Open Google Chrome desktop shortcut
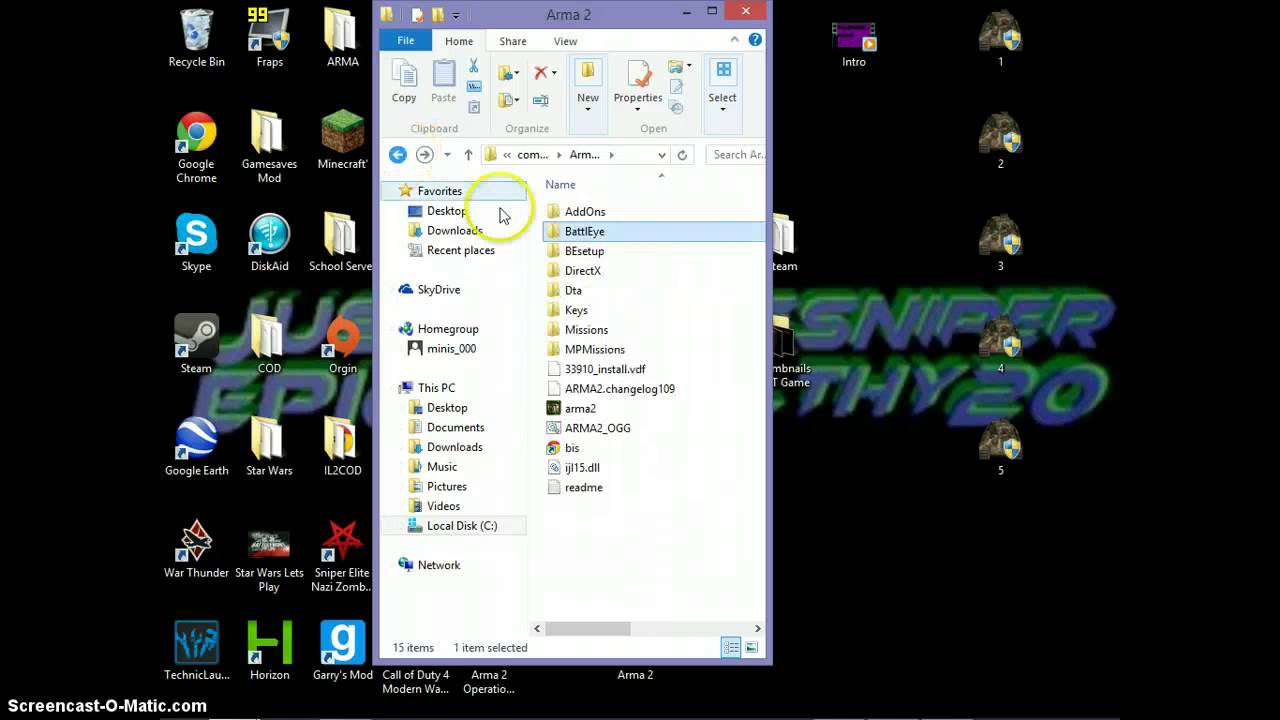Viewport: 1280px width, 720px height. (196, 148)
